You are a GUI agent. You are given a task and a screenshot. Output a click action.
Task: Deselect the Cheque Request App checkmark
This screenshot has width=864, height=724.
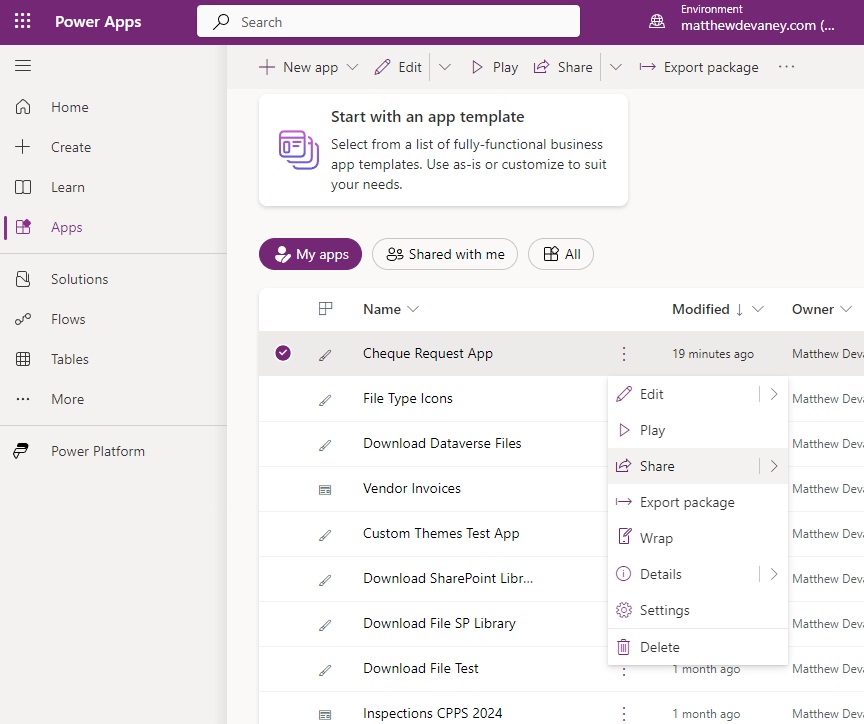[283, 353]
